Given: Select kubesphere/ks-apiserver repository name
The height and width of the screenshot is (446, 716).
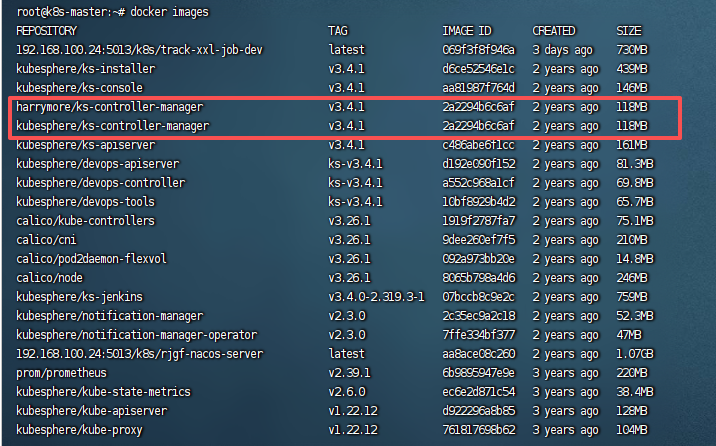Looking at the screenshot, I should 85,145.
